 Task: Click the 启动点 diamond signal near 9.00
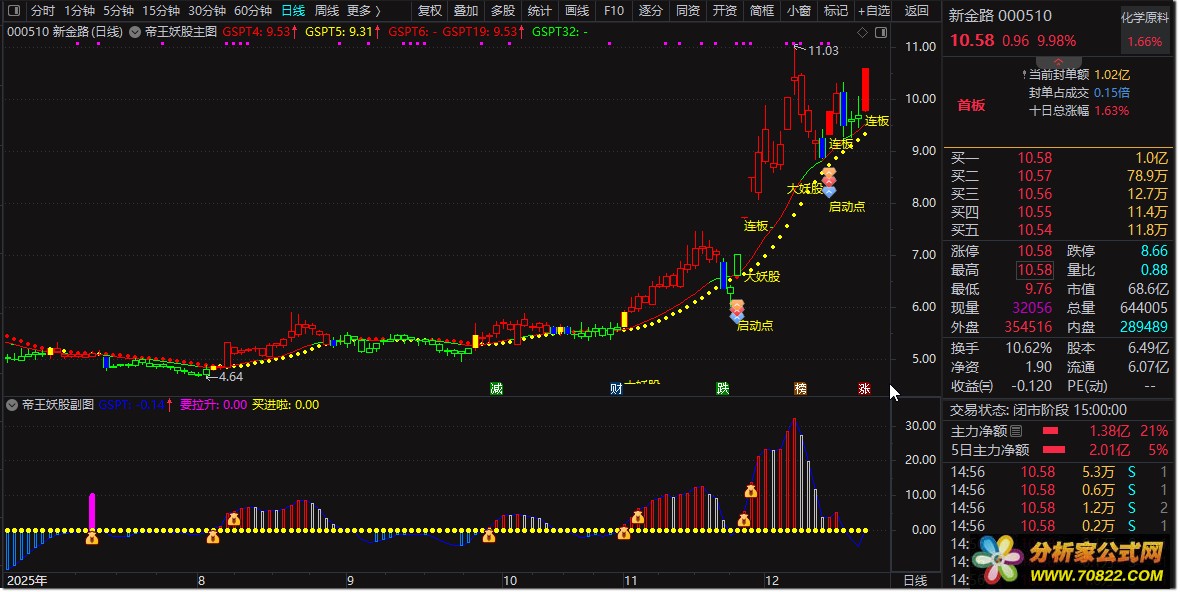click(829, 182)
